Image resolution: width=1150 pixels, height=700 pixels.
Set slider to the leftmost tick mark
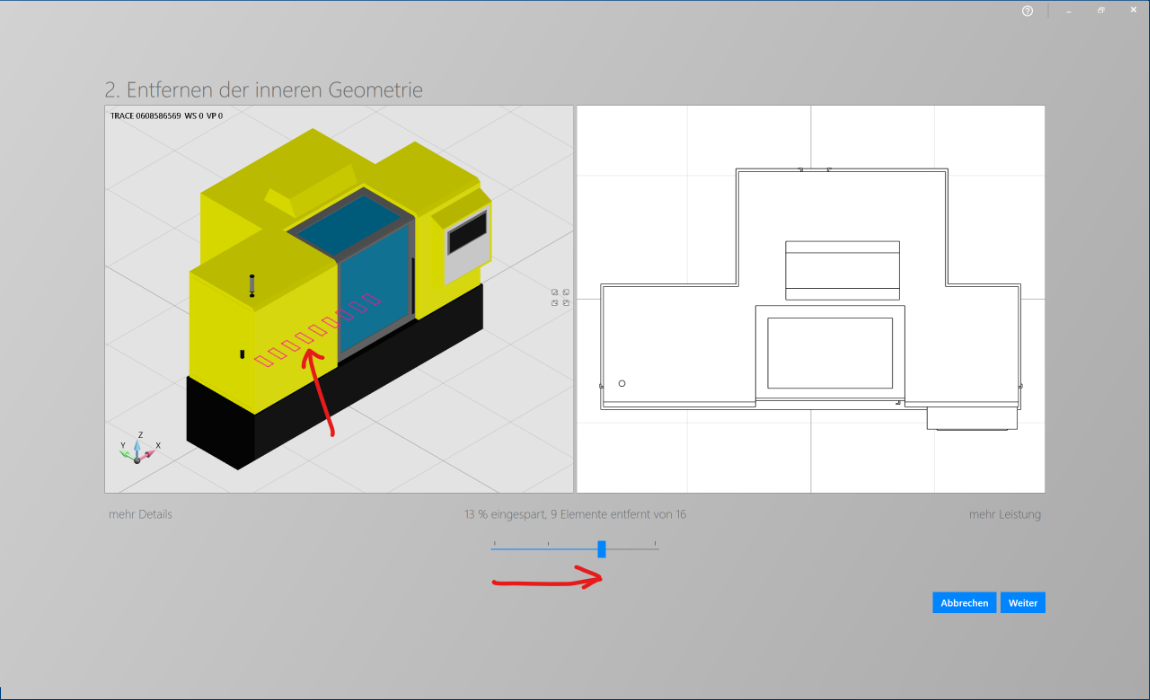point(494,544)
